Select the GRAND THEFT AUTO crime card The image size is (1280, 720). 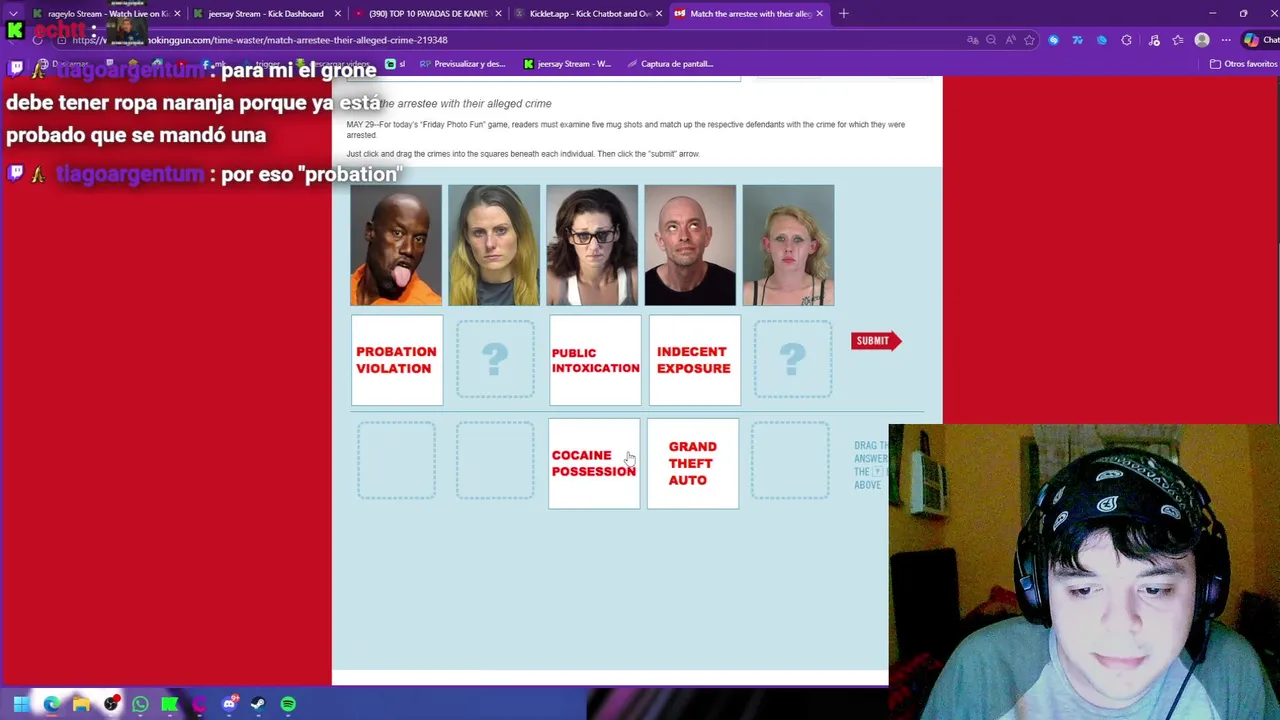pyautogui.click(x=693, y=463)
